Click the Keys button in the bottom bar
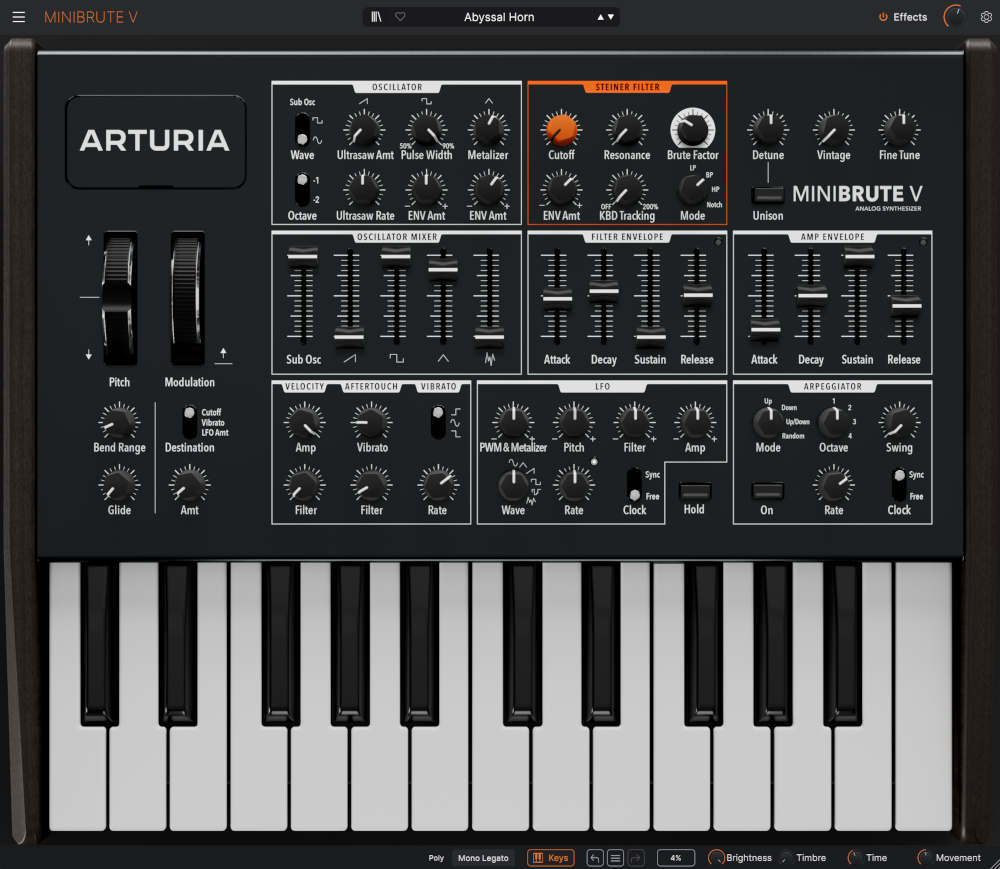This screenshot has width=1000, height=869. tap(551, 857)
